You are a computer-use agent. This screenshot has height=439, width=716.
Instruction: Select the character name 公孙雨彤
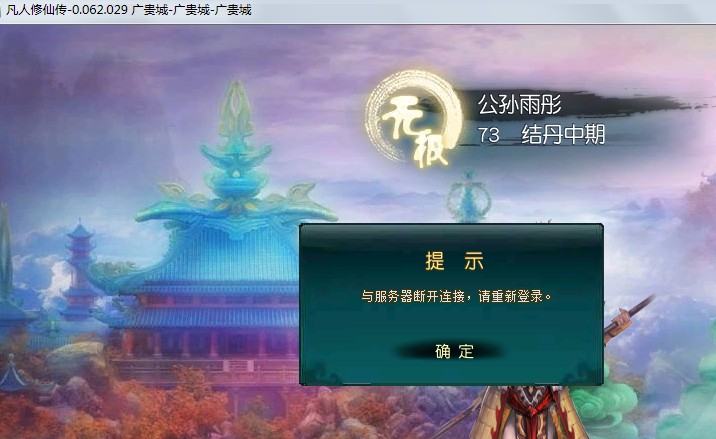point(519,105)
